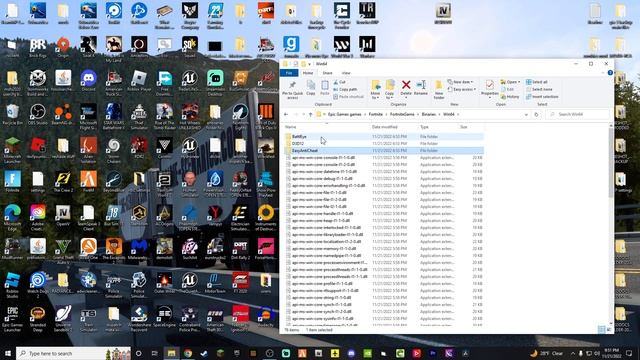This screenshot has height=360, width=640.
Task: Open Discord desktop shortcut
Action: tap(88, 80)
